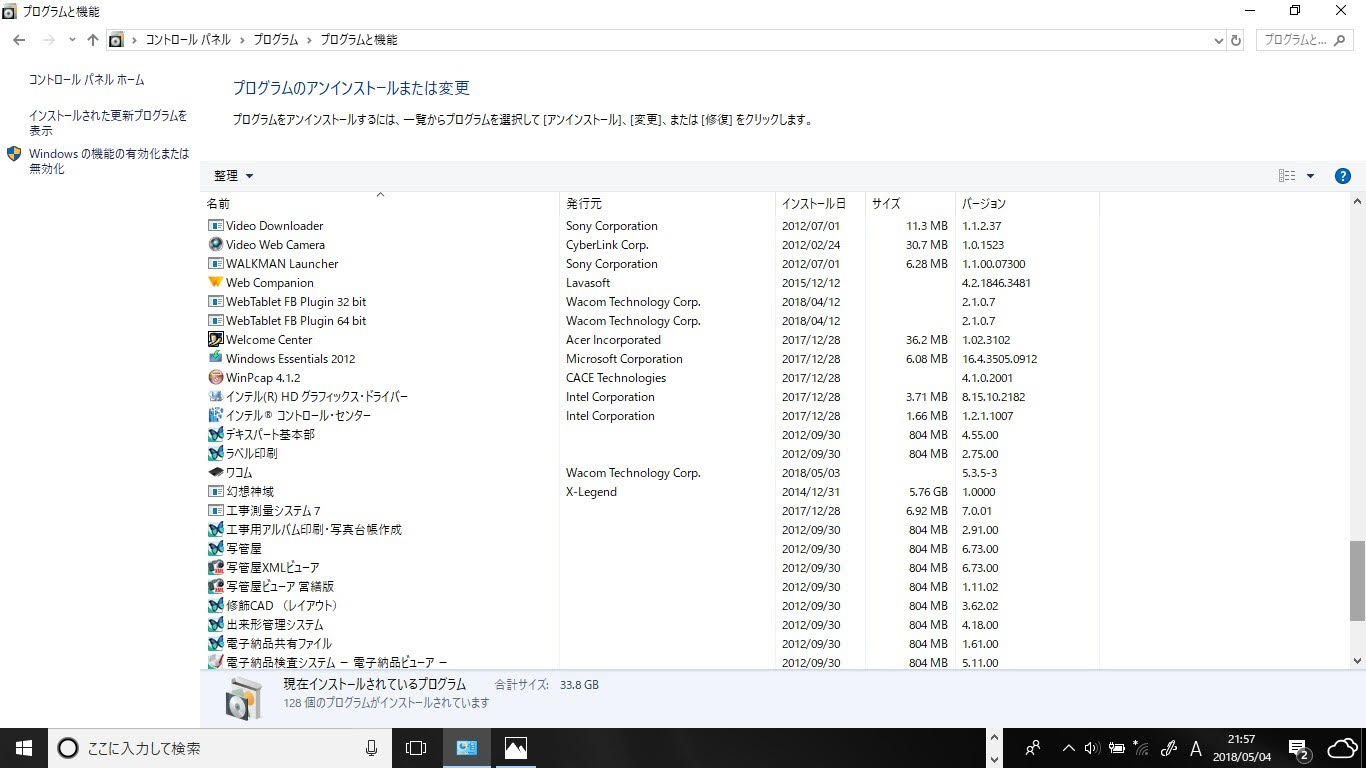Click the Windows Essentials 2012 icon

pyautogui.click(x=215, y=359)
